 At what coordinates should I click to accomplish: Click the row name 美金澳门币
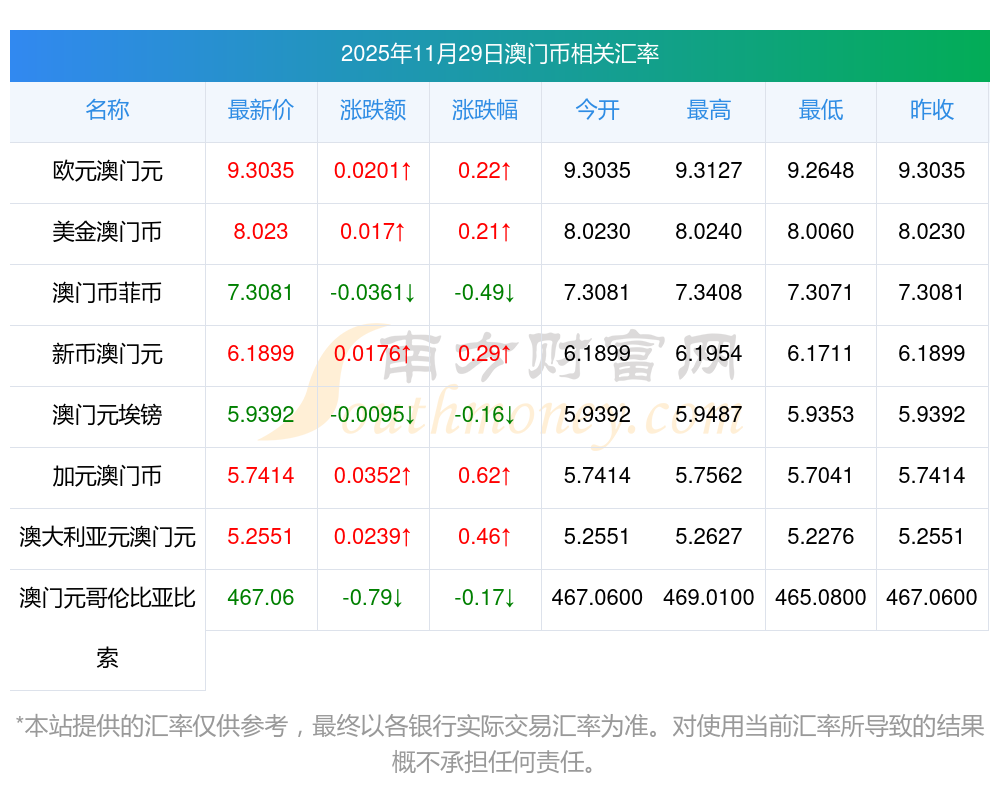[x=107, y=232]
